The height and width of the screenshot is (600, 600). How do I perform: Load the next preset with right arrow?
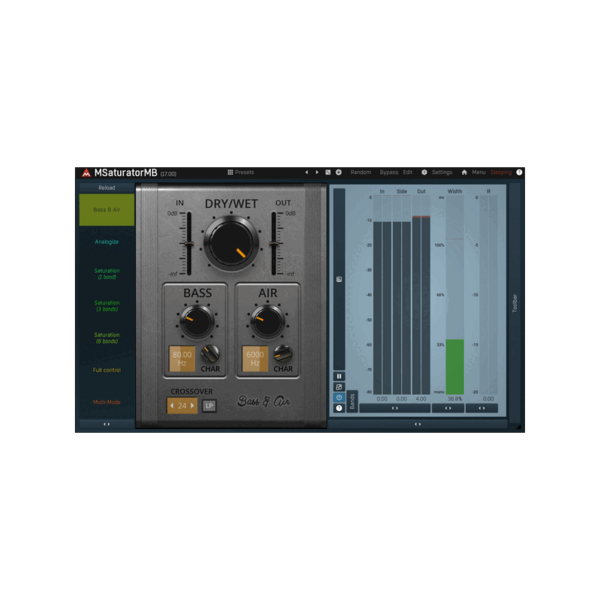click(317, 173)
